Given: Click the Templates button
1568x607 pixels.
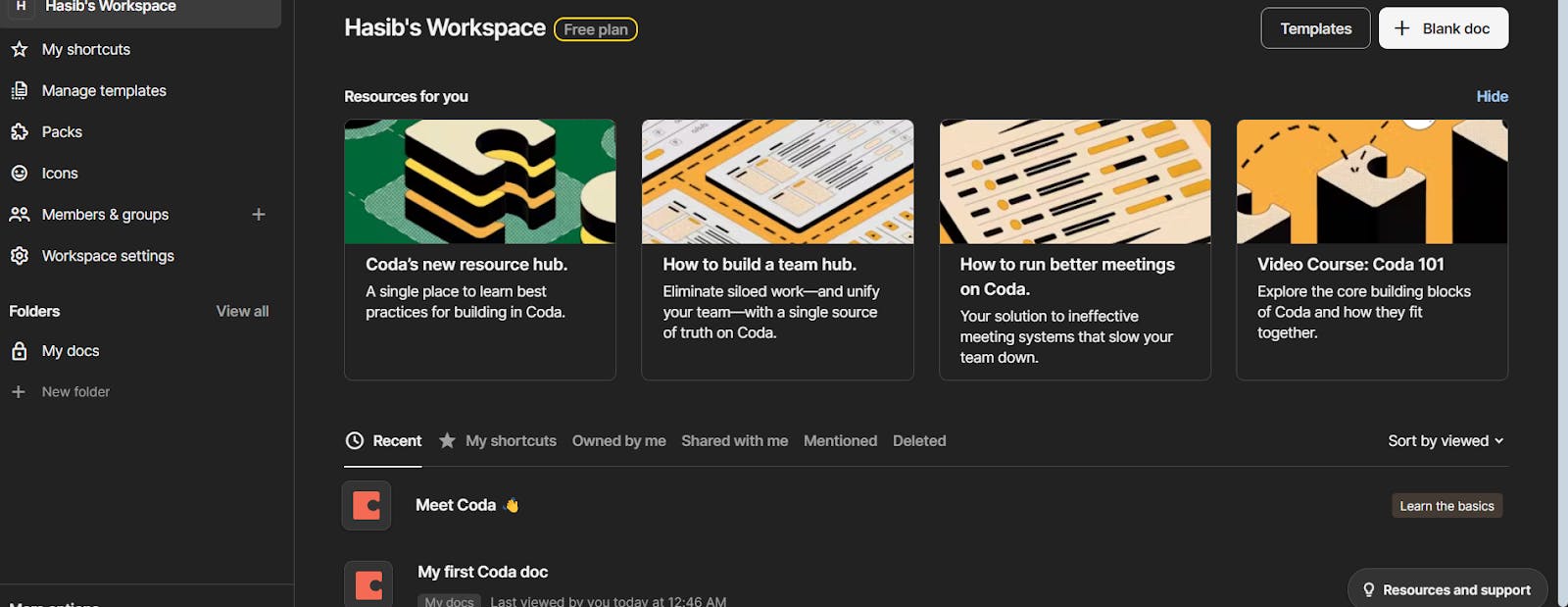Looking at the screenshot, I should point(1315,28).
